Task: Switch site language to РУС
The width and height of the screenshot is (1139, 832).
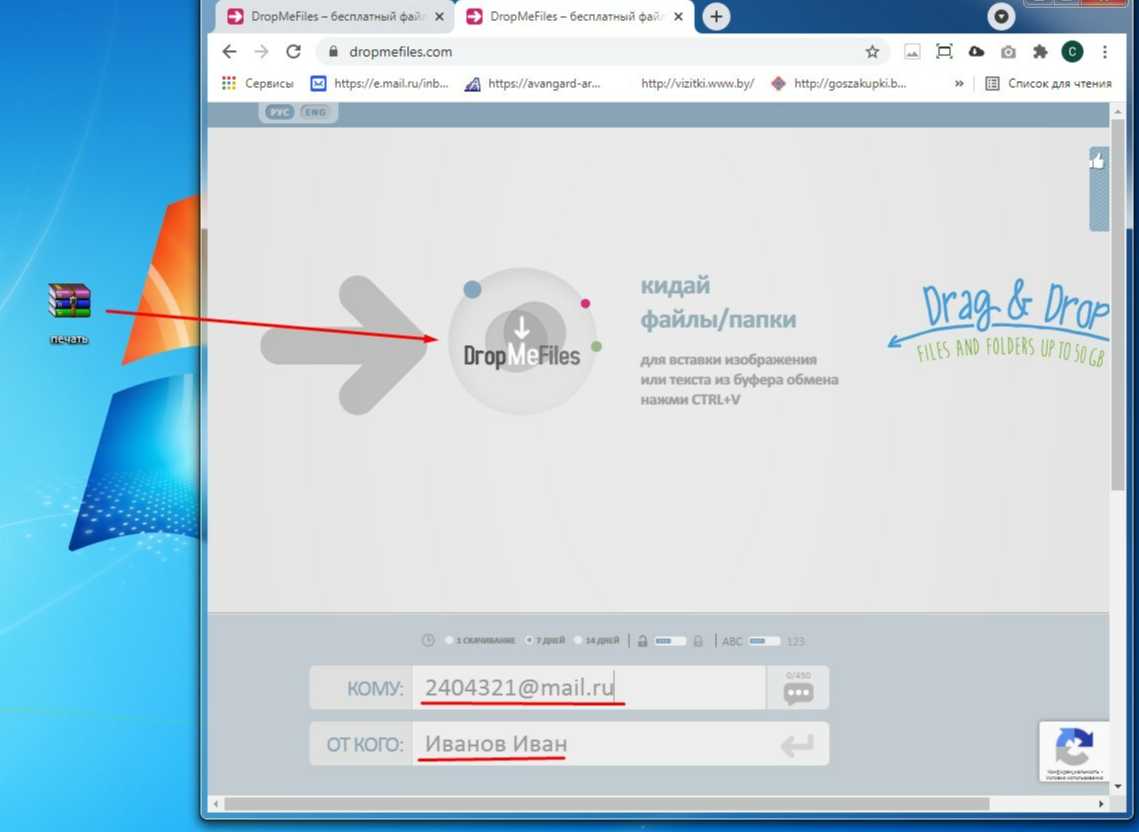Action: click(280, 112)
